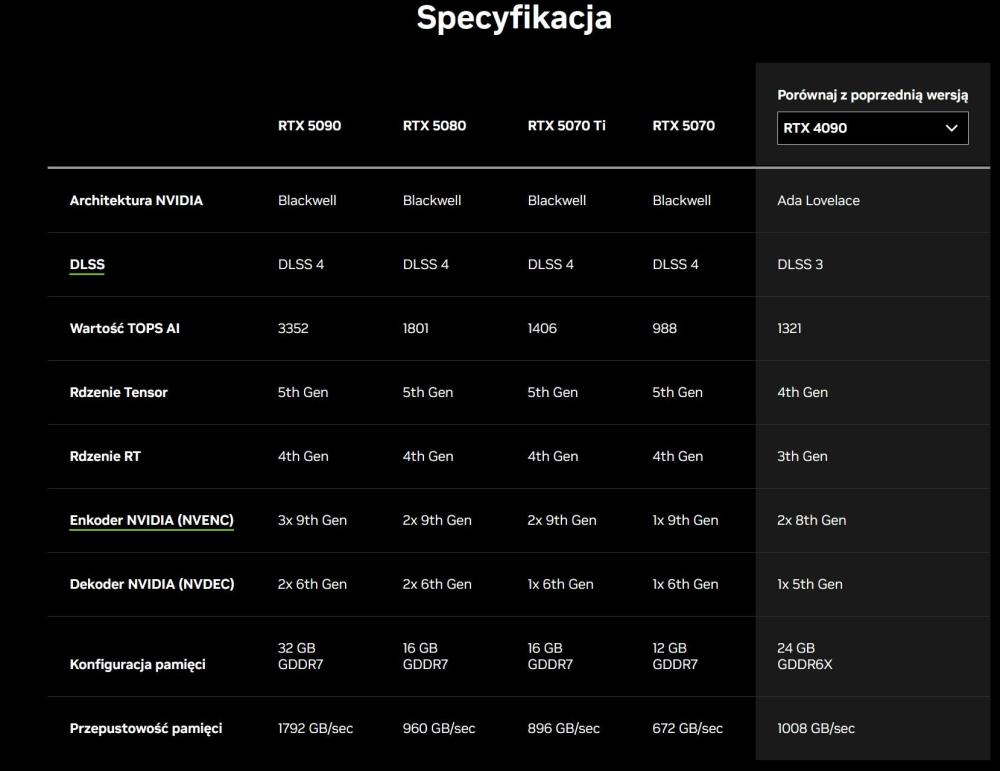Select the RTX 5090 column header
This screenshot has height=771, width=1000.
click(309, 126)
